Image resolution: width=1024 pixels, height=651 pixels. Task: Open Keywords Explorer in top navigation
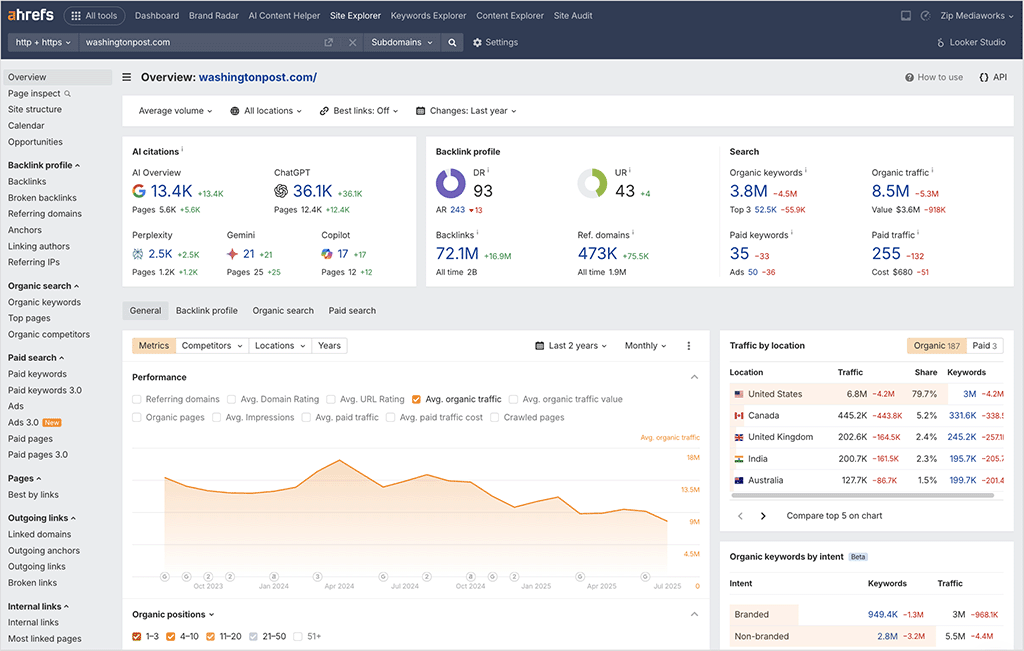(428, 16)
